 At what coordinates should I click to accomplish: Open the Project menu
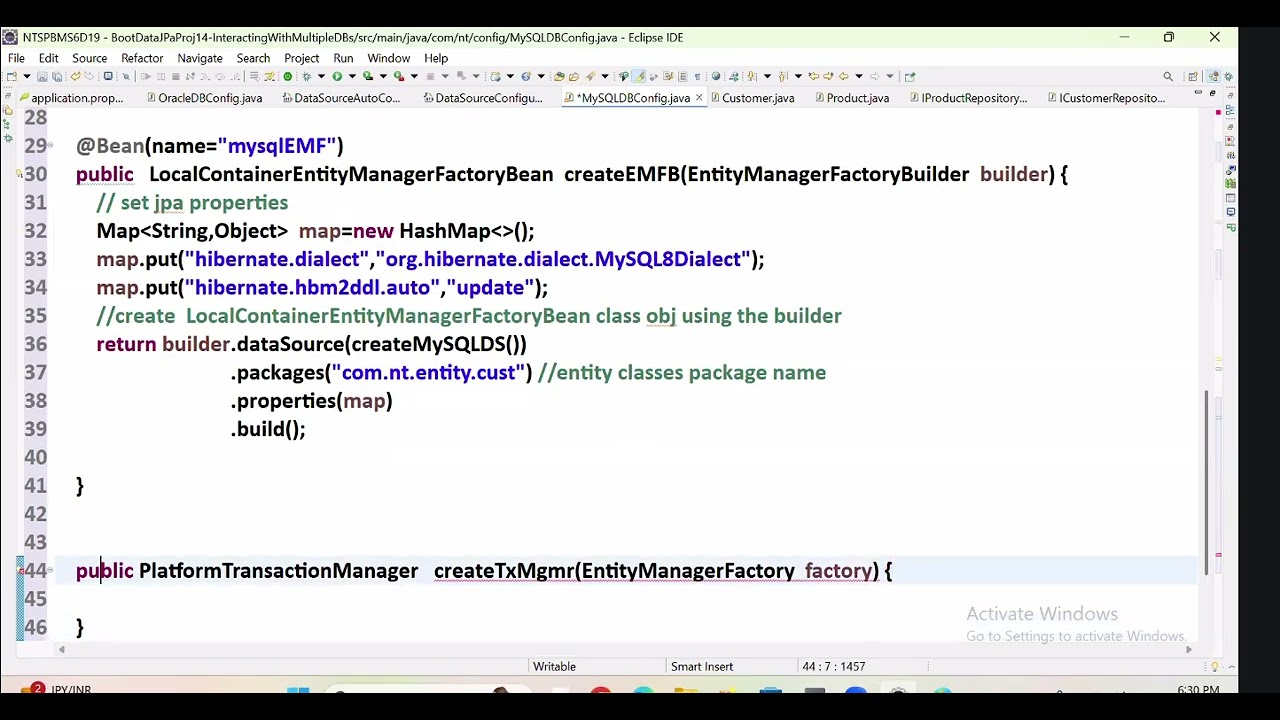[x=301, y=58]
